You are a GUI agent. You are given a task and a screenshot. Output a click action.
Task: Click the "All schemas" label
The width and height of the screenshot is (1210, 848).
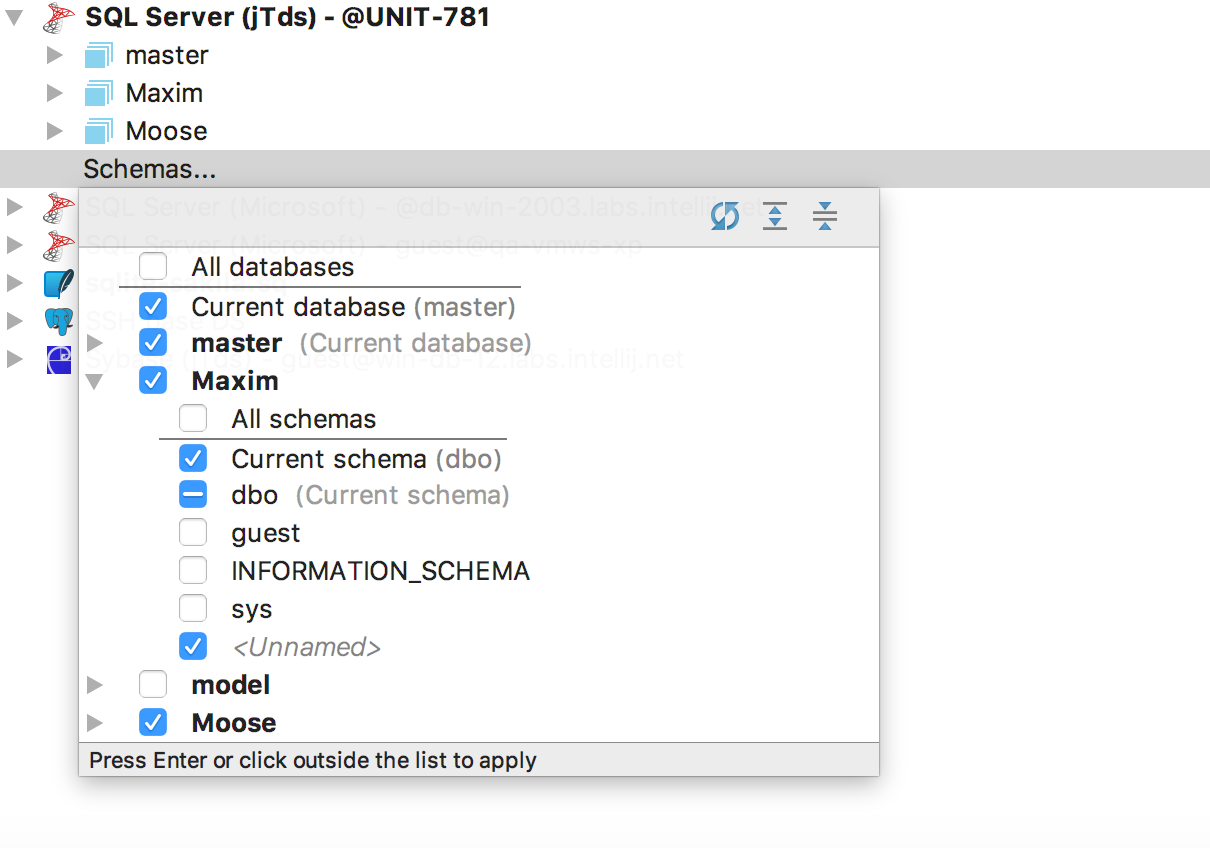click(304, 418)
